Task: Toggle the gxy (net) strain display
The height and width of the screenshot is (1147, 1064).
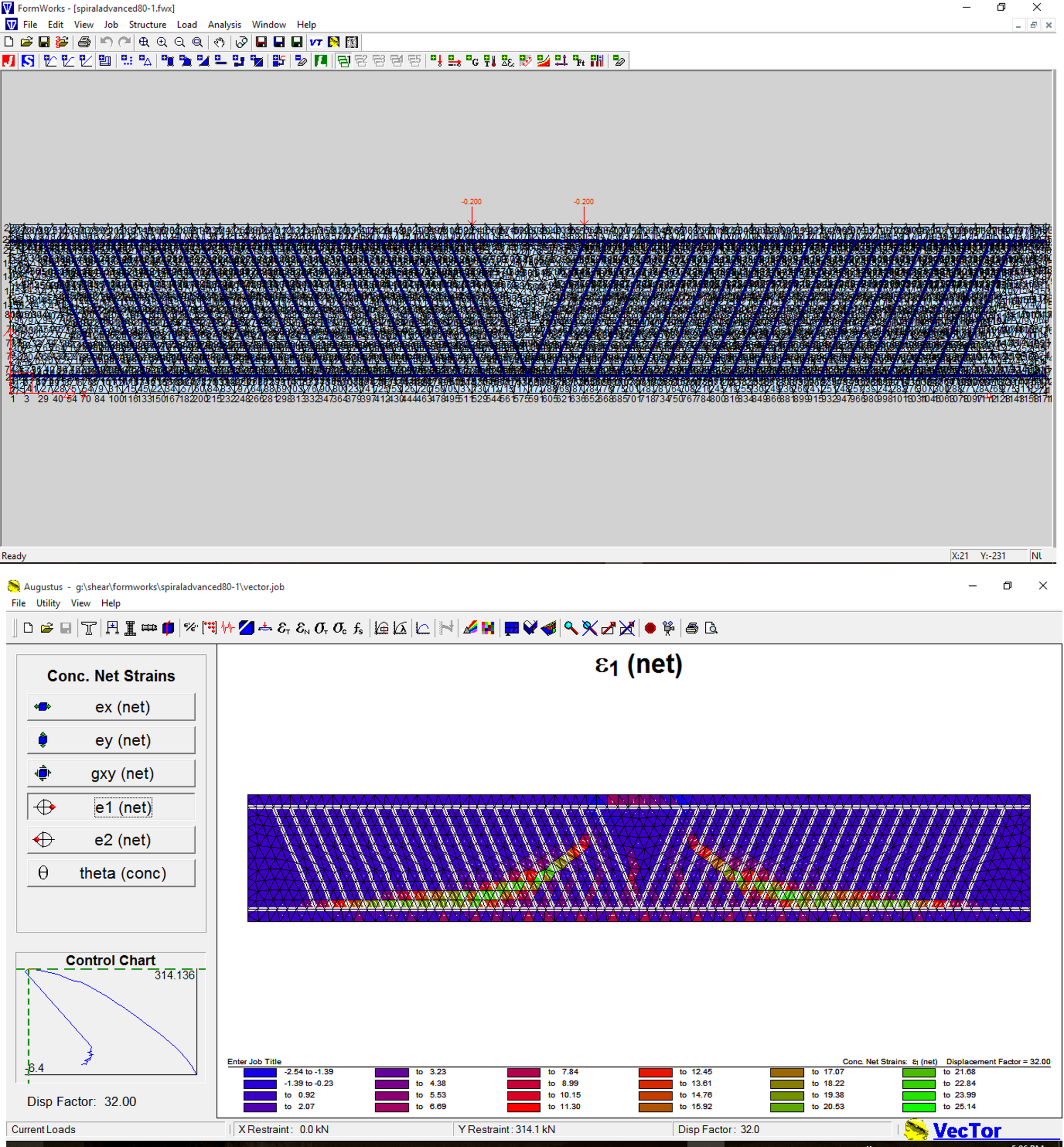Action: (x=111, y=773)
